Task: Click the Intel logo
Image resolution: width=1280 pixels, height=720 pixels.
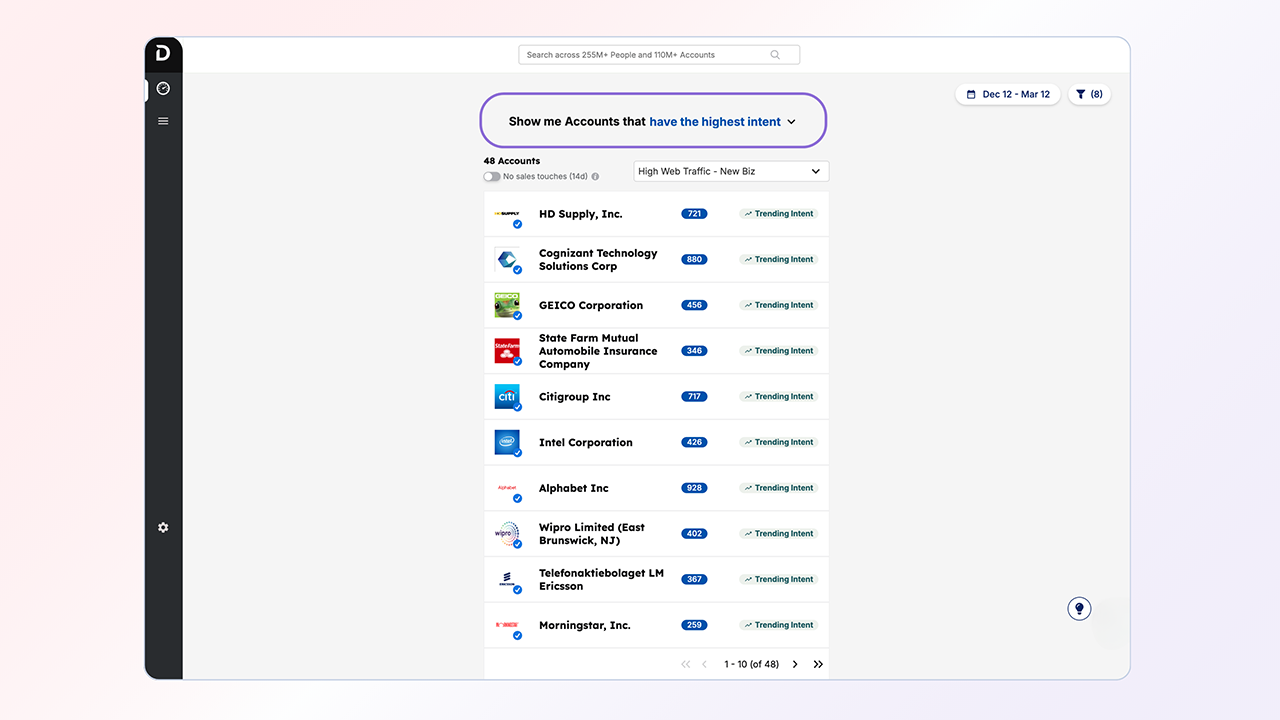Action: click(x=507, y=442)
